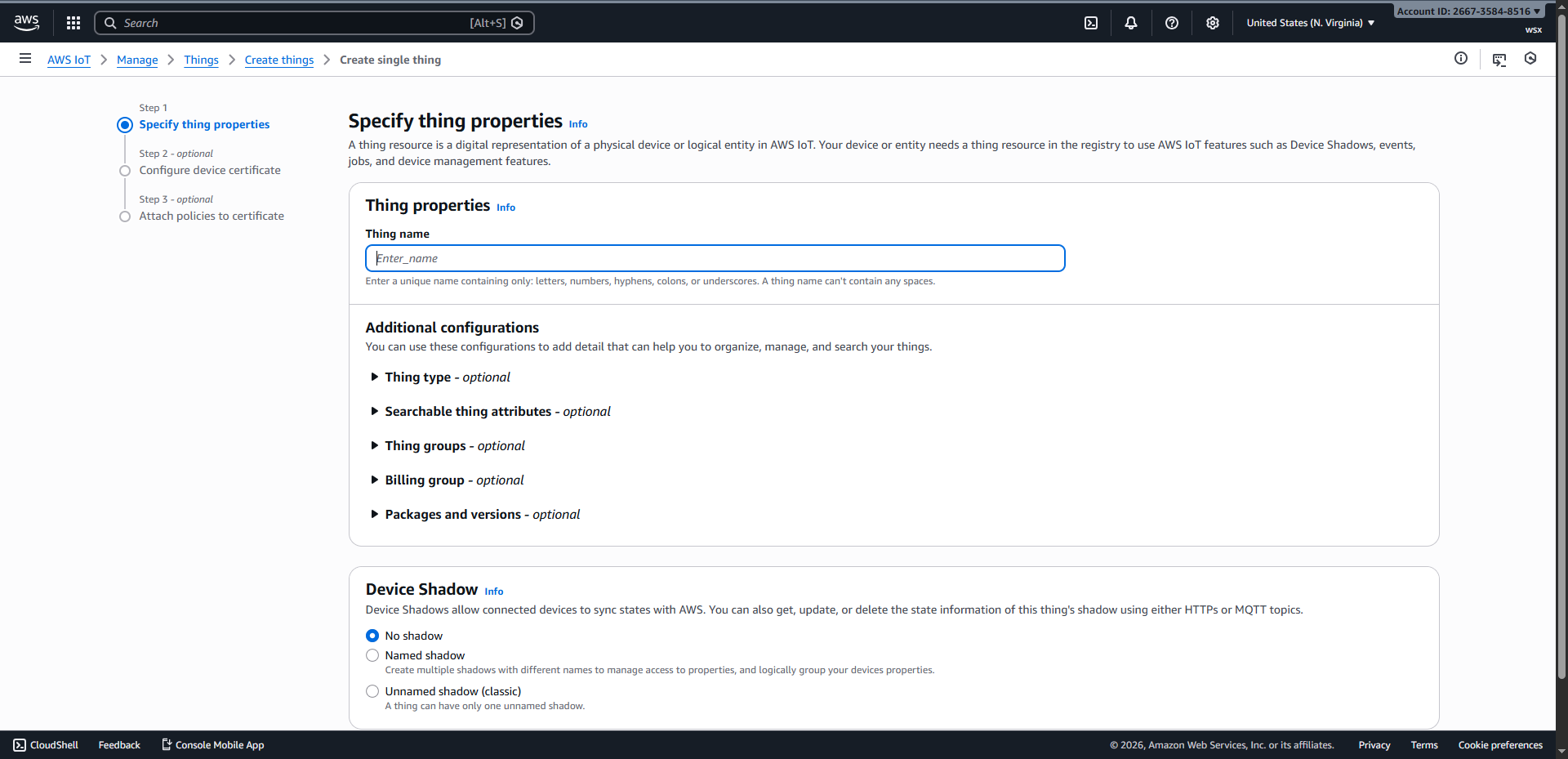Select Unnamed shadow (classic) radio option
This screenshot has height=759, width=1568.
(372, 691)
